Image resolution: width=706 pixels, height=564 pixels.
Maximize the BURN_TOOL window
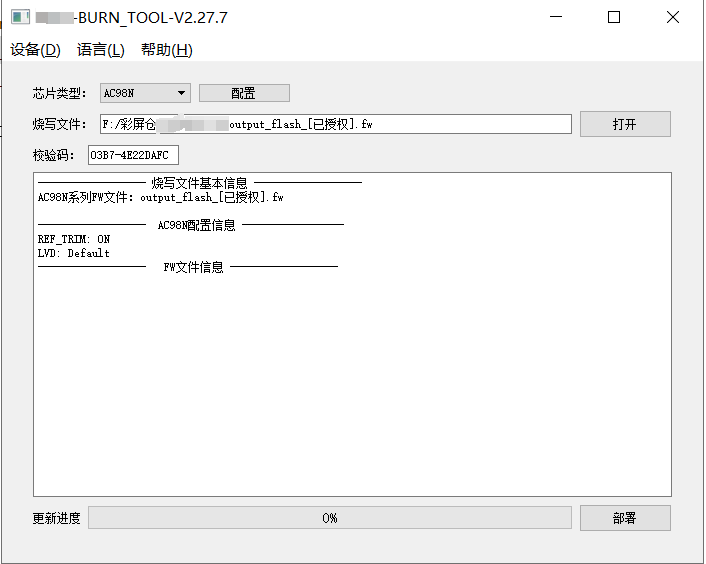click(x=614, y=17)
